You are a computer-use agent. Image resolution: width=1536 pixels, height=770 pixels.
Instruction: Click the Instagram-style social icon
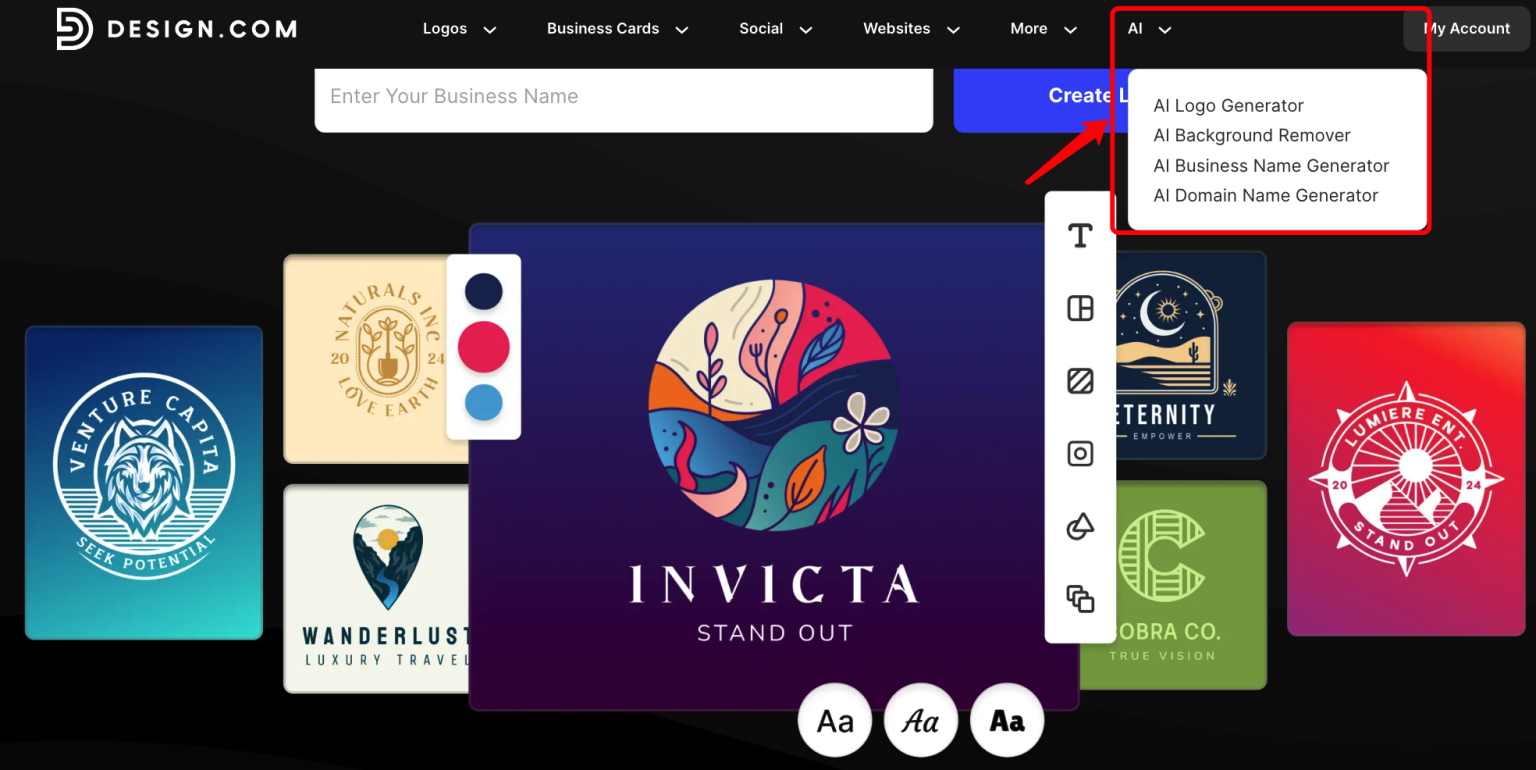(1080, 454)
